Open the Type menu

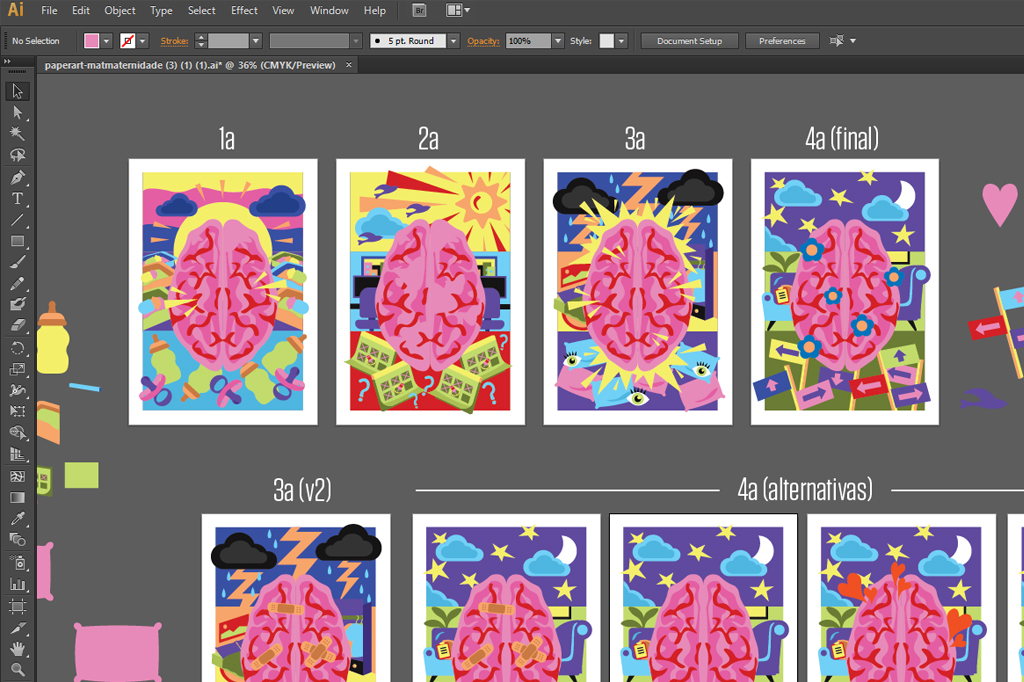pos(161,10)
